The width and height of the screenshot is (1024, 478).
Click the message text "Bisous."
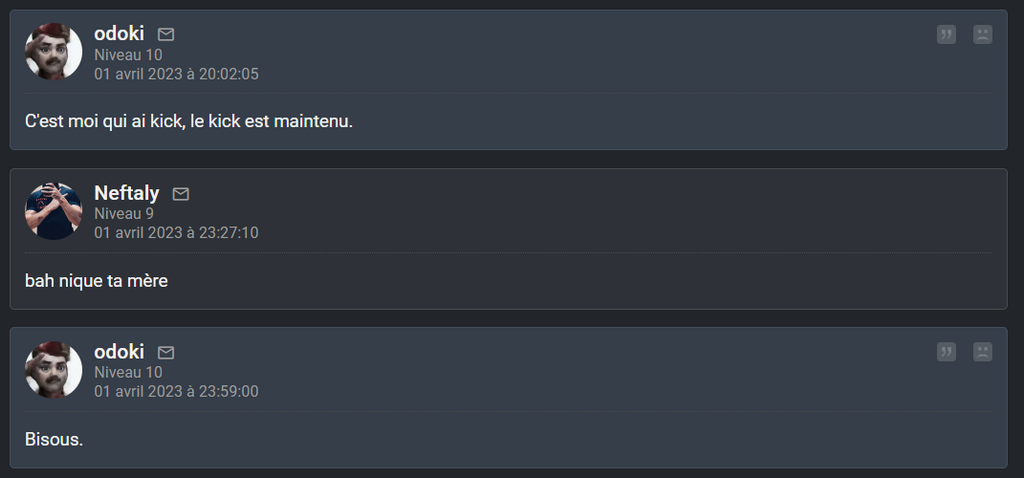(54, 439)
